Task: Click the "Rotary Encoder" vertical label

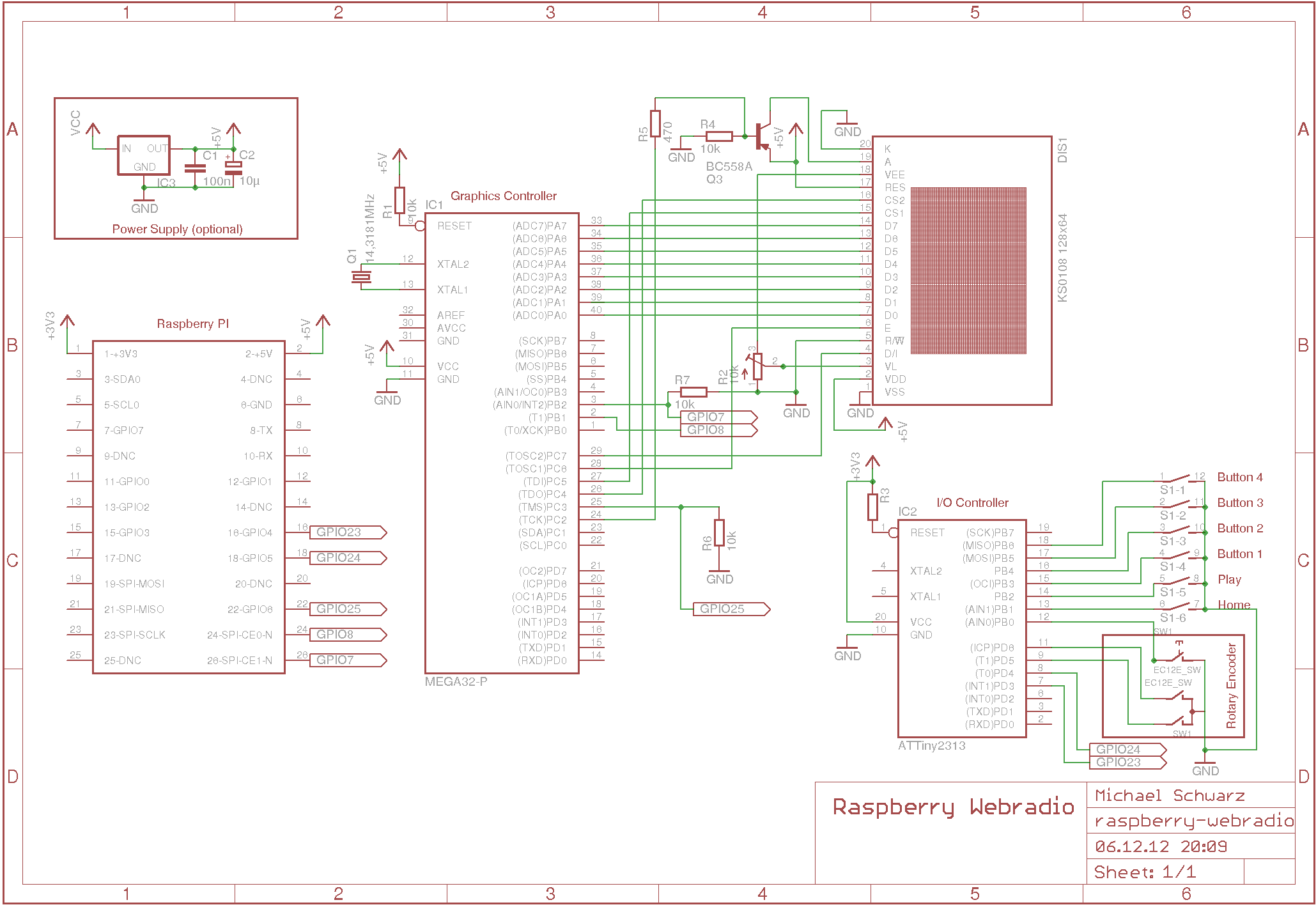Action: 1231,686
